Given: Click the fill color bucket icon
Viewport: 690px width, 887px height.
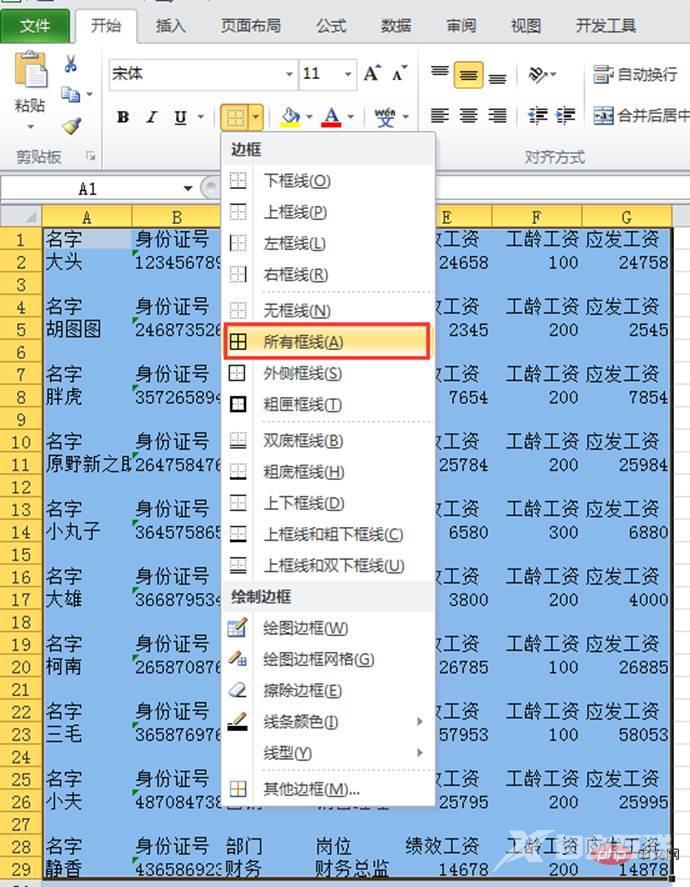Looking at the screenshot, I should 291,118.
